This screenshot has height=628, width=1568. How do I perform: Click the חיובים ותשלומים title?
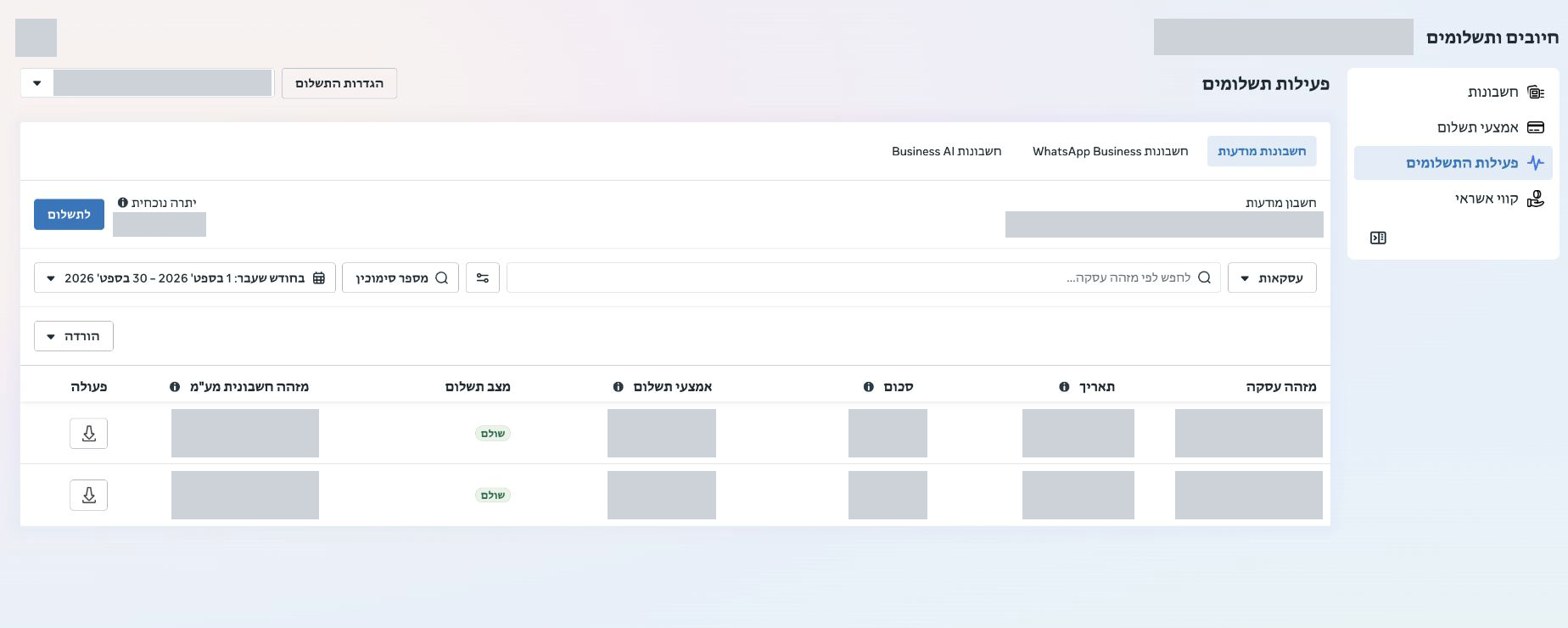[x=1492, y=37]
